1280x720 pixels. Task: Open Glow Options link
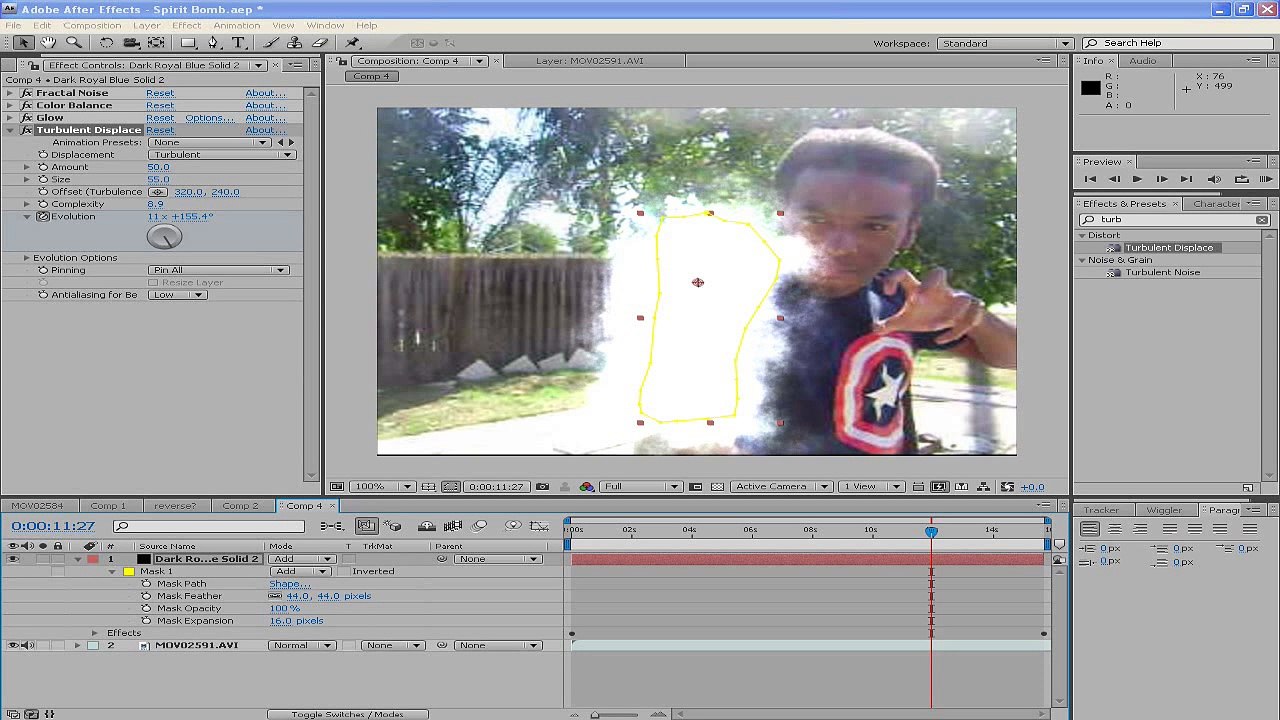click(x=209, y=118)
